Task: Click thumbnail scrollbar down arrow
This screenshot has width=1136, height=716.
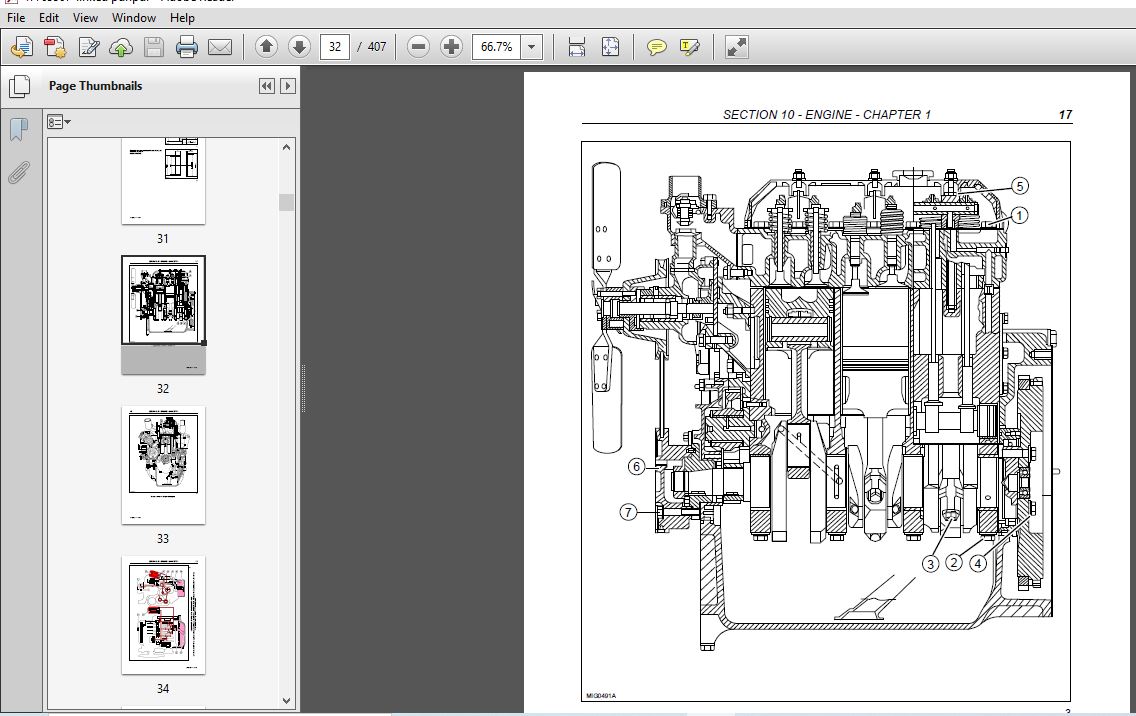Action: click(x=286, y=701)
